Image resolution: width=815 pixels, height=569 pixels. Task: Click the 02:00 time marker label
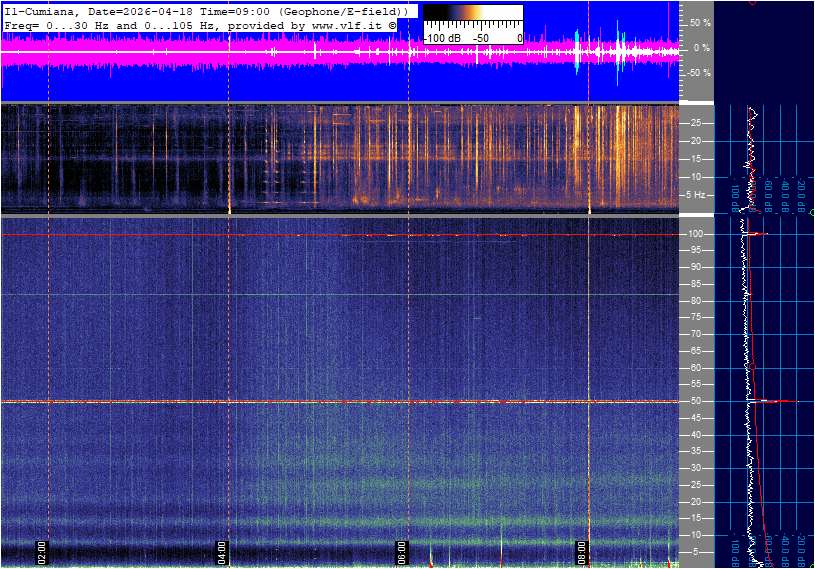tap(42, 552)
